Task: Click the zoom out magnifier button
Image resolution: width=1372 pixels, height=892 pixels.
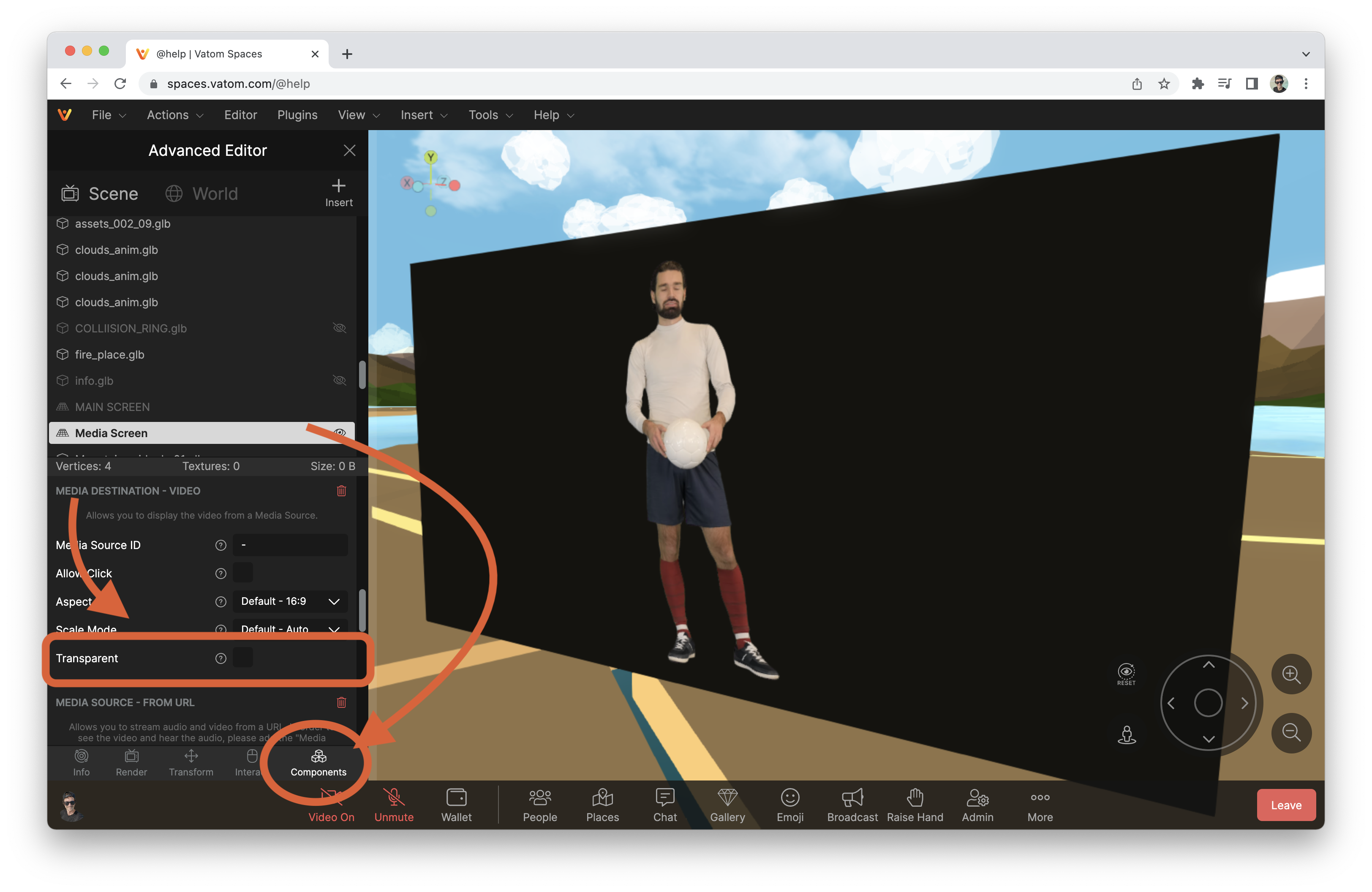Action: 1291,732
